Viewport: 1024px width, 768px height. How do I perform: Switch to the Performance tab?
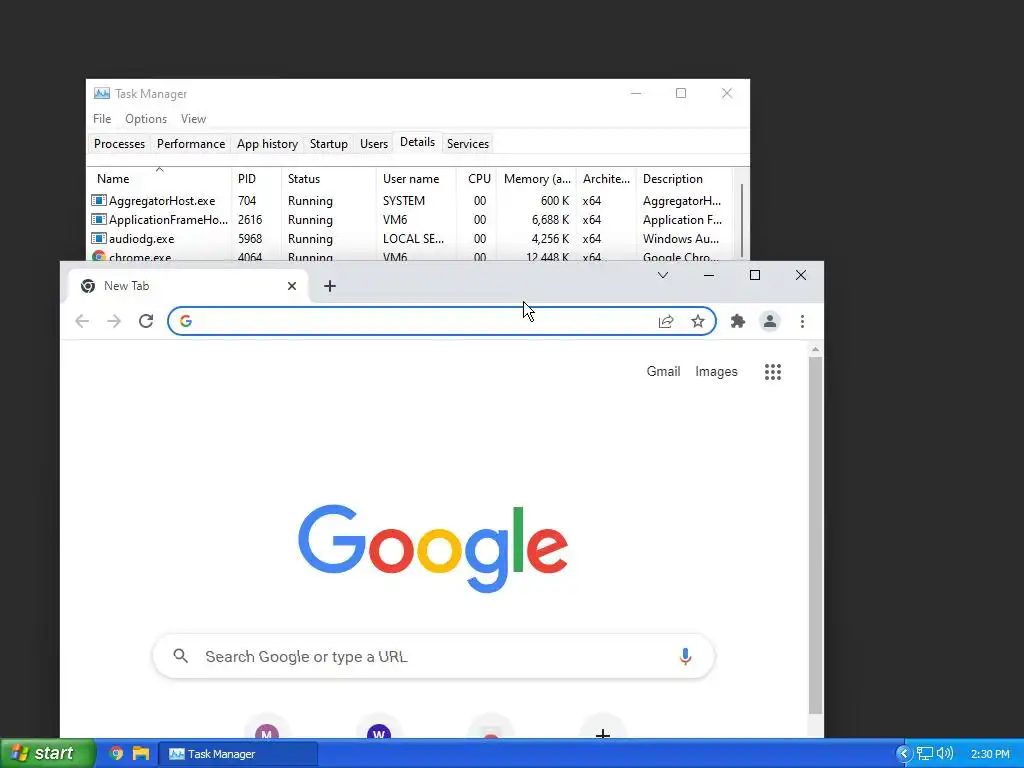pyautogui.click(x=191, y=144)
